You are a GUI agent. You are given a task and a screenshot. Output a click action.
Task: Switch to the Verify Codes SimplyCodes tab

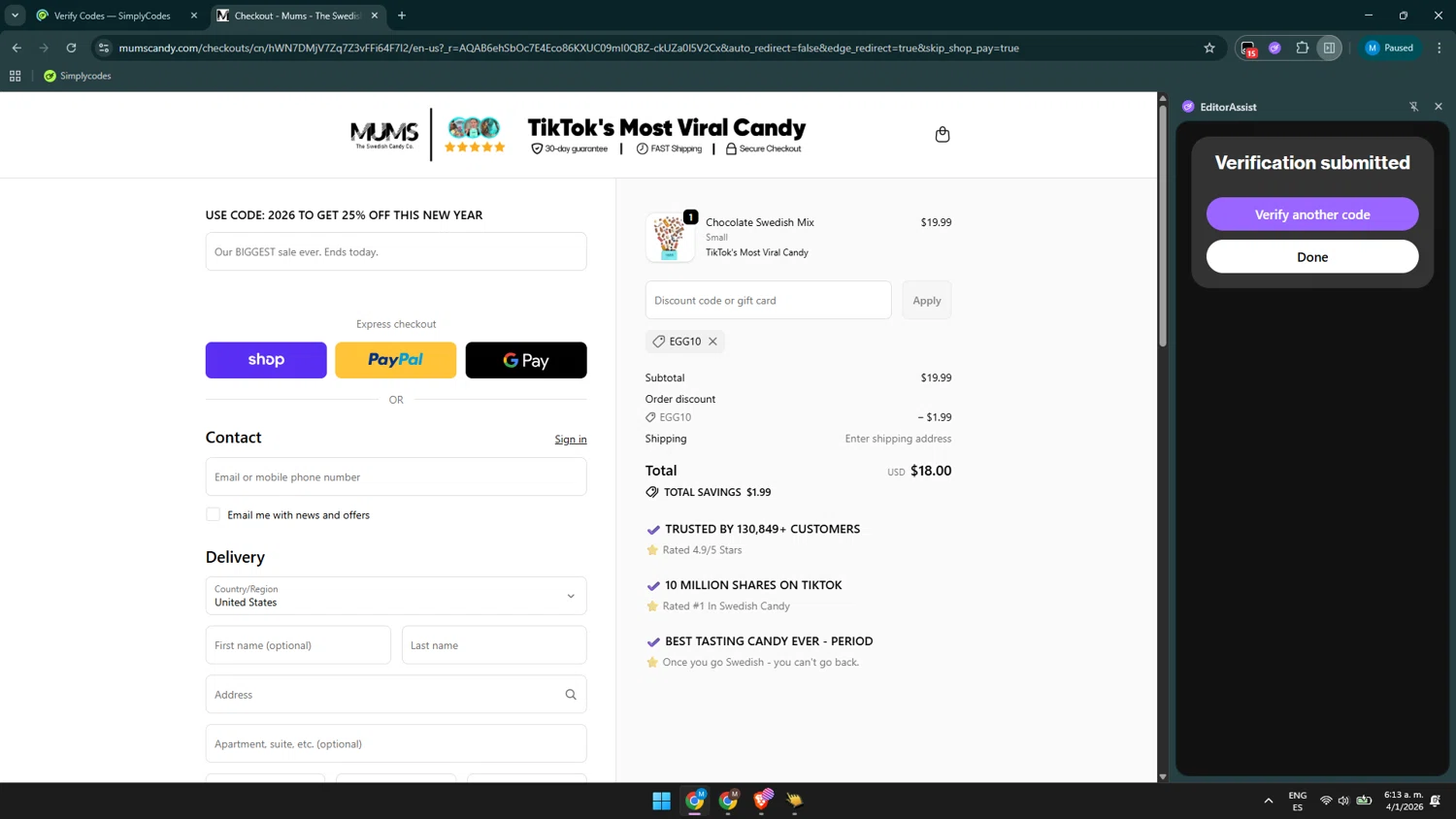click(112, 16)
